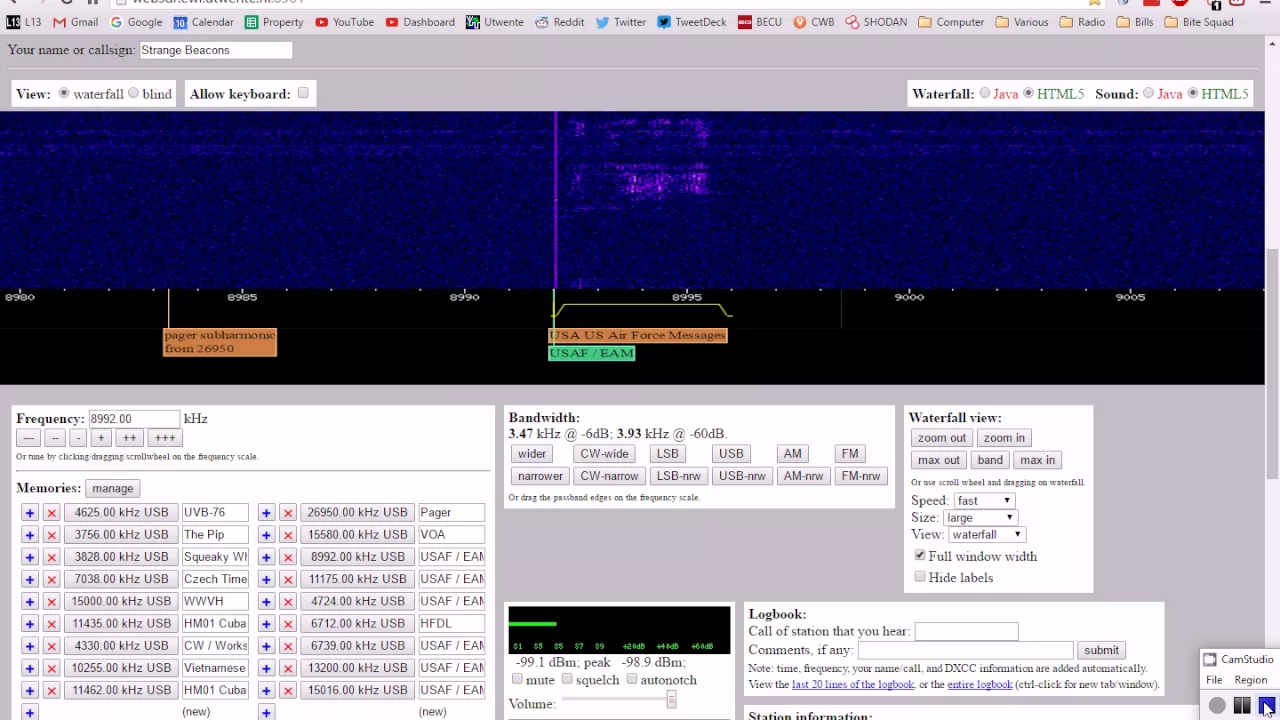Enable the autonotch checkbox

632,680
